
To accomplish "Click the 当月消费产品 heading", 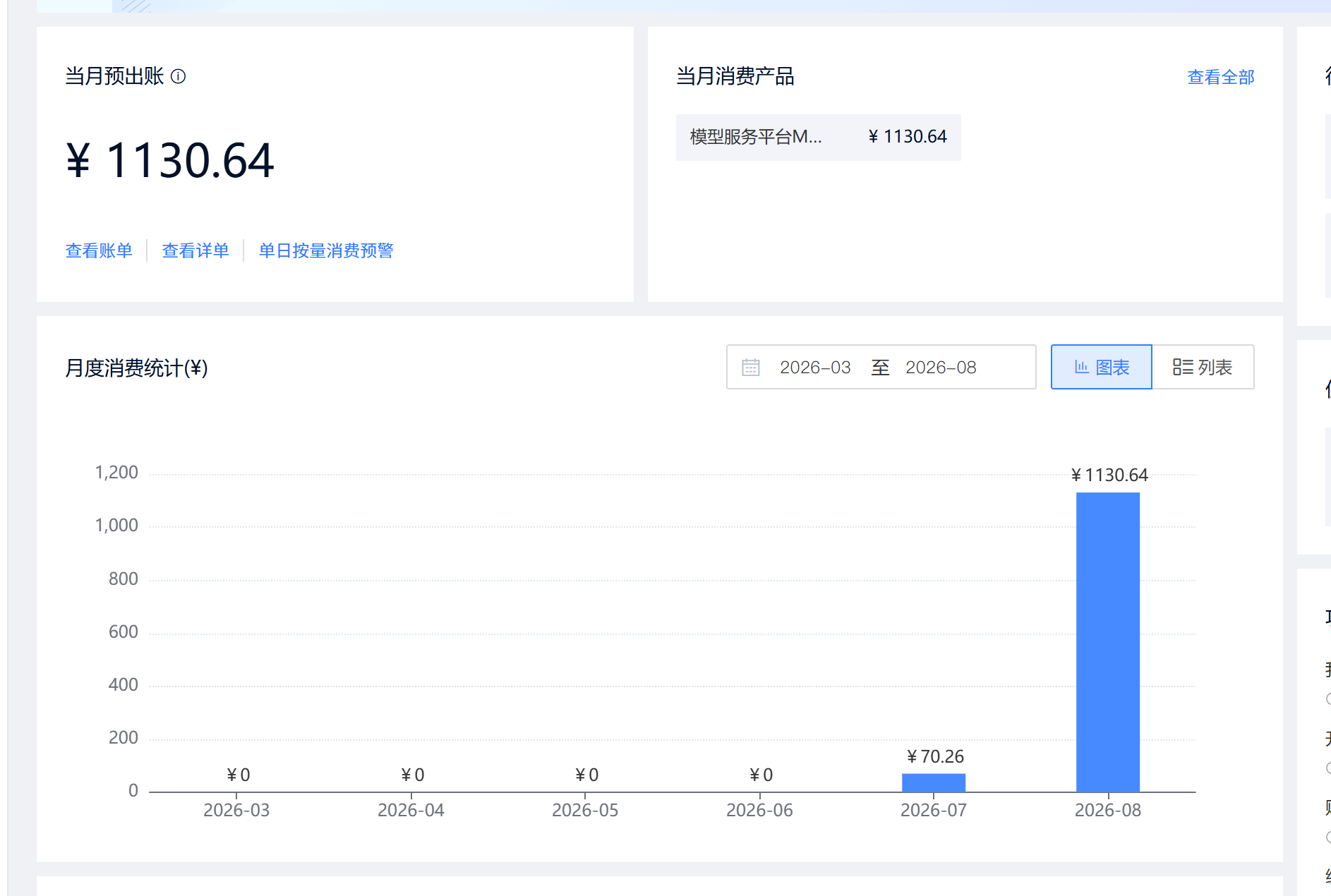I will pyautogui.click(x=735, y=76).
